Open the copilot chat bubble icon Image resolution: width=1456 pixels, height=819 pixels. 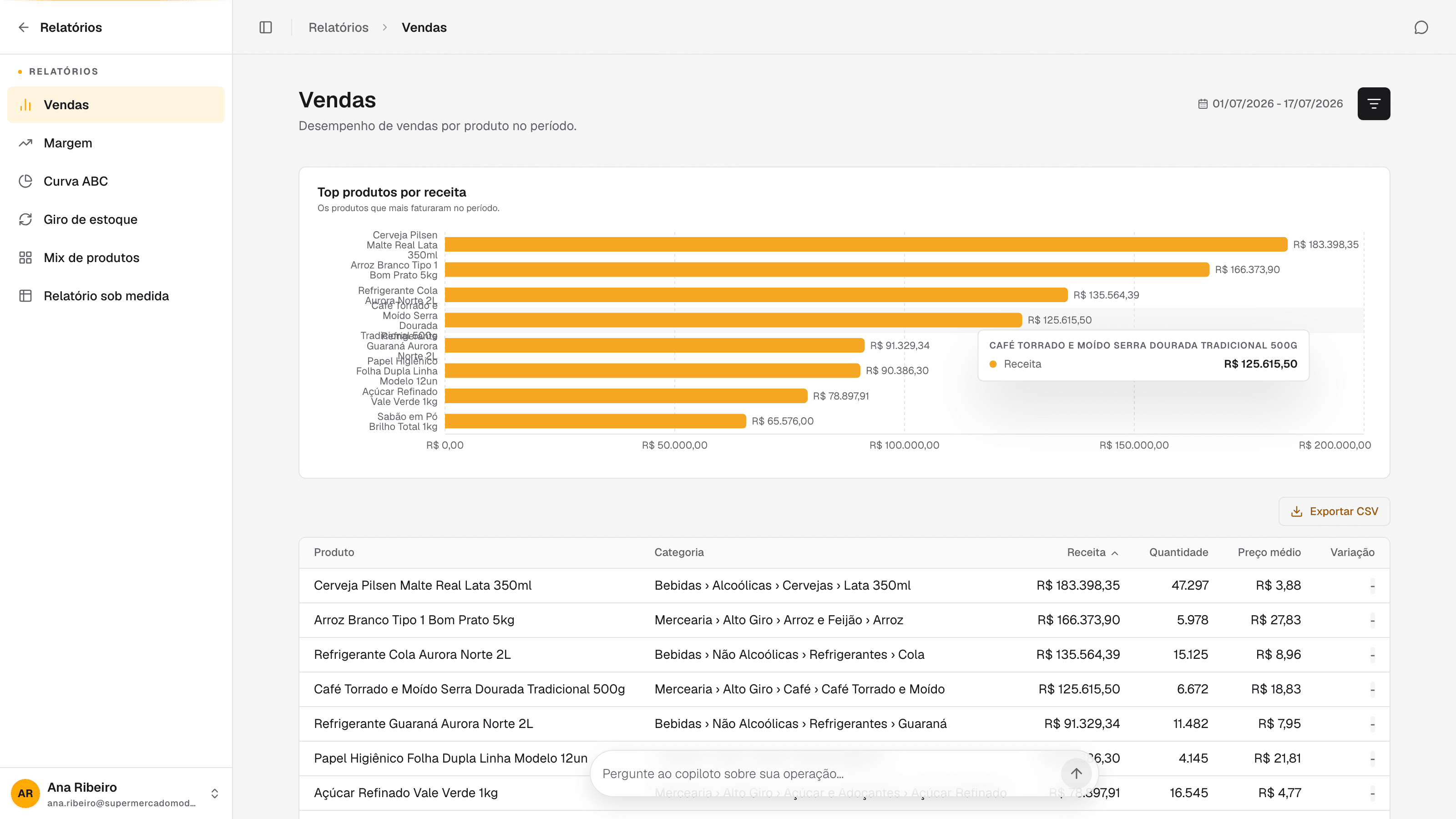(x=1421, y=27)
